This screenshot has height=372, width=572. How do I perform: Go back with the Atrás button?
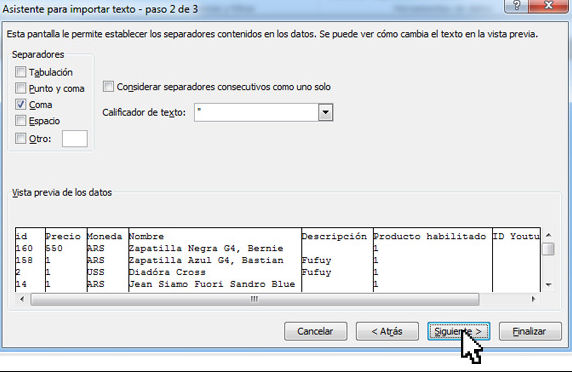click(387, 331)
